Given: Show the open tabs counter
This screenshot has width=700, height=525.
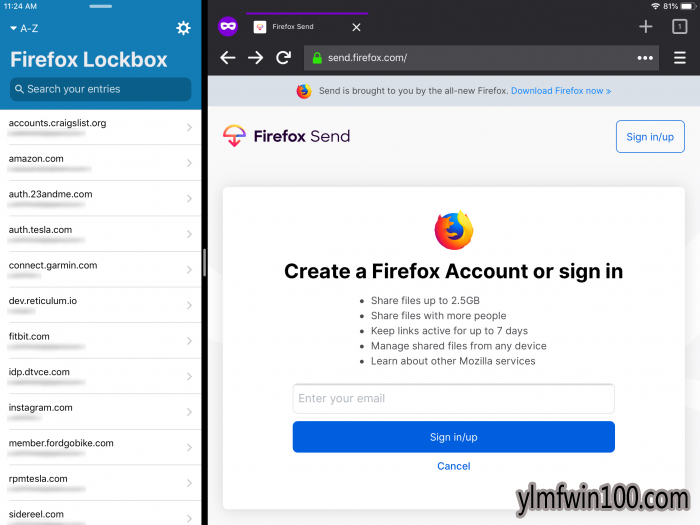Looking at the screenshot, I should pos(679,27).
